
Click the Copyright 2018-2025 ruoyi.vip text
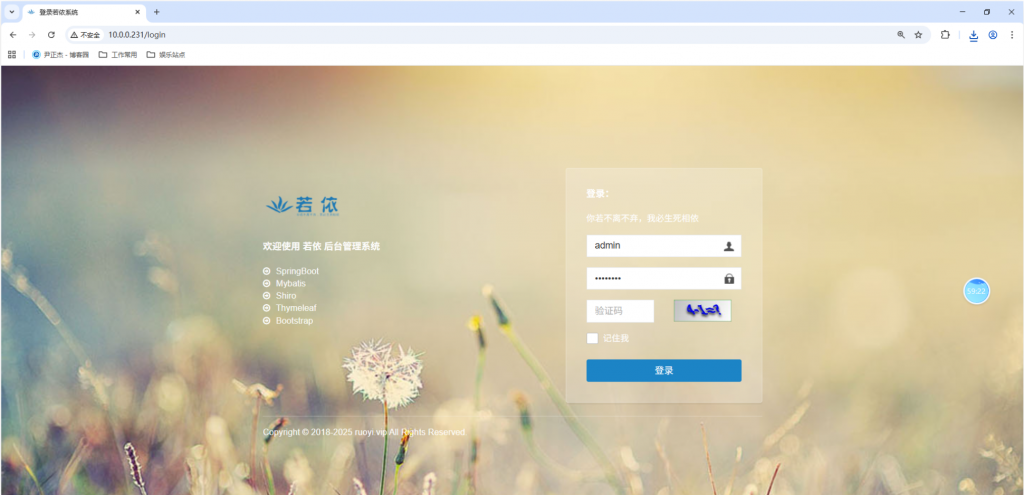click(364, 432)
